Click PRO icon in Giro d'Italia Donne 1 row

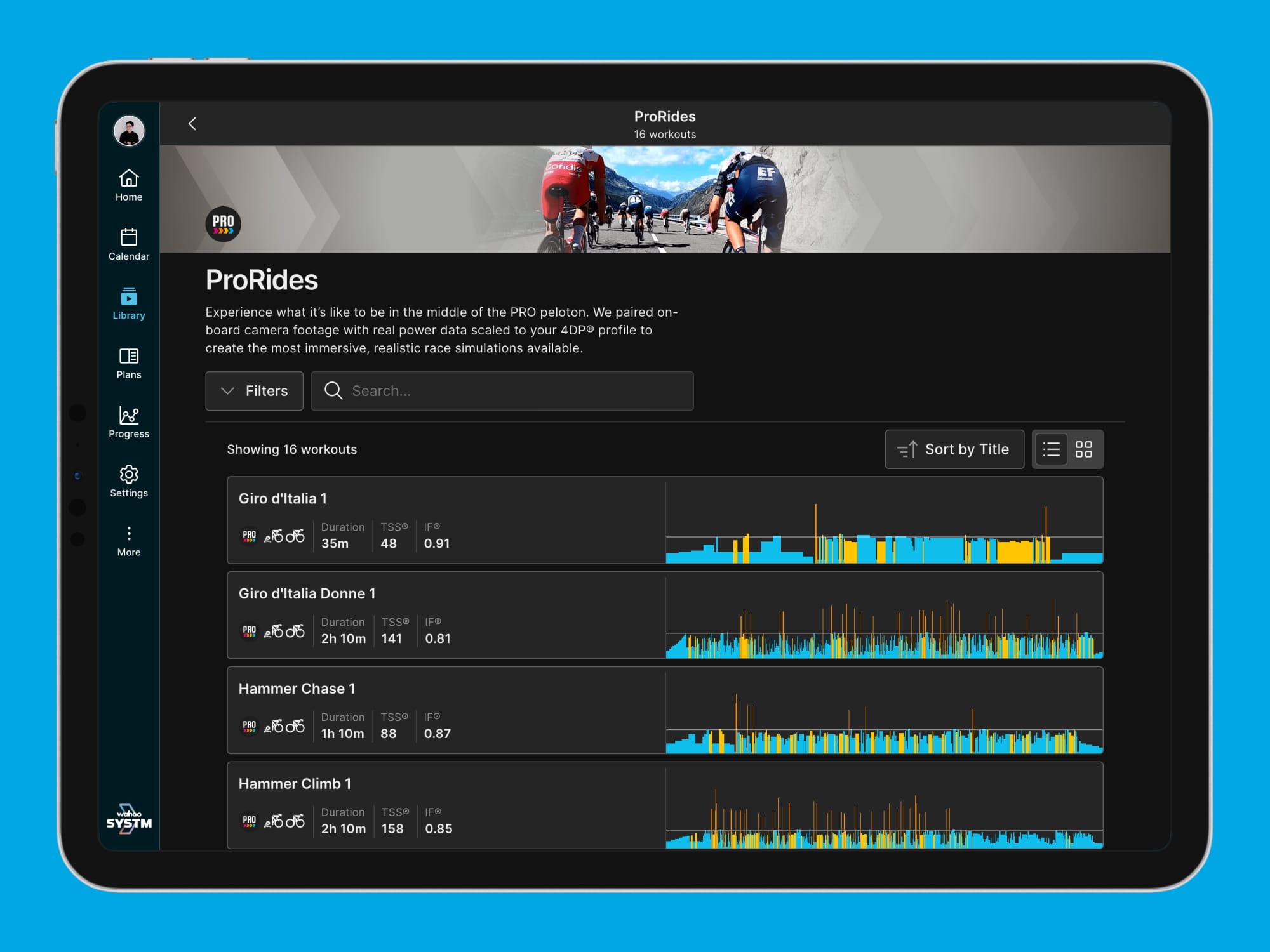[250, 631]
